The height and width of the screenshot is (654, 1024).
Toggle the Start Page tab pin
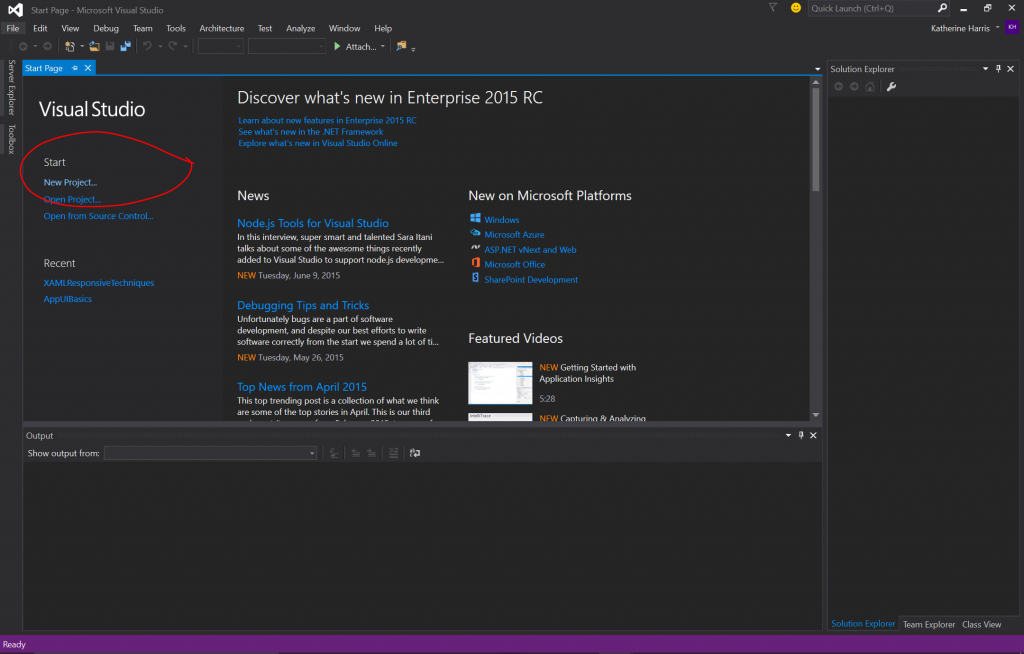tap(75, 68)
